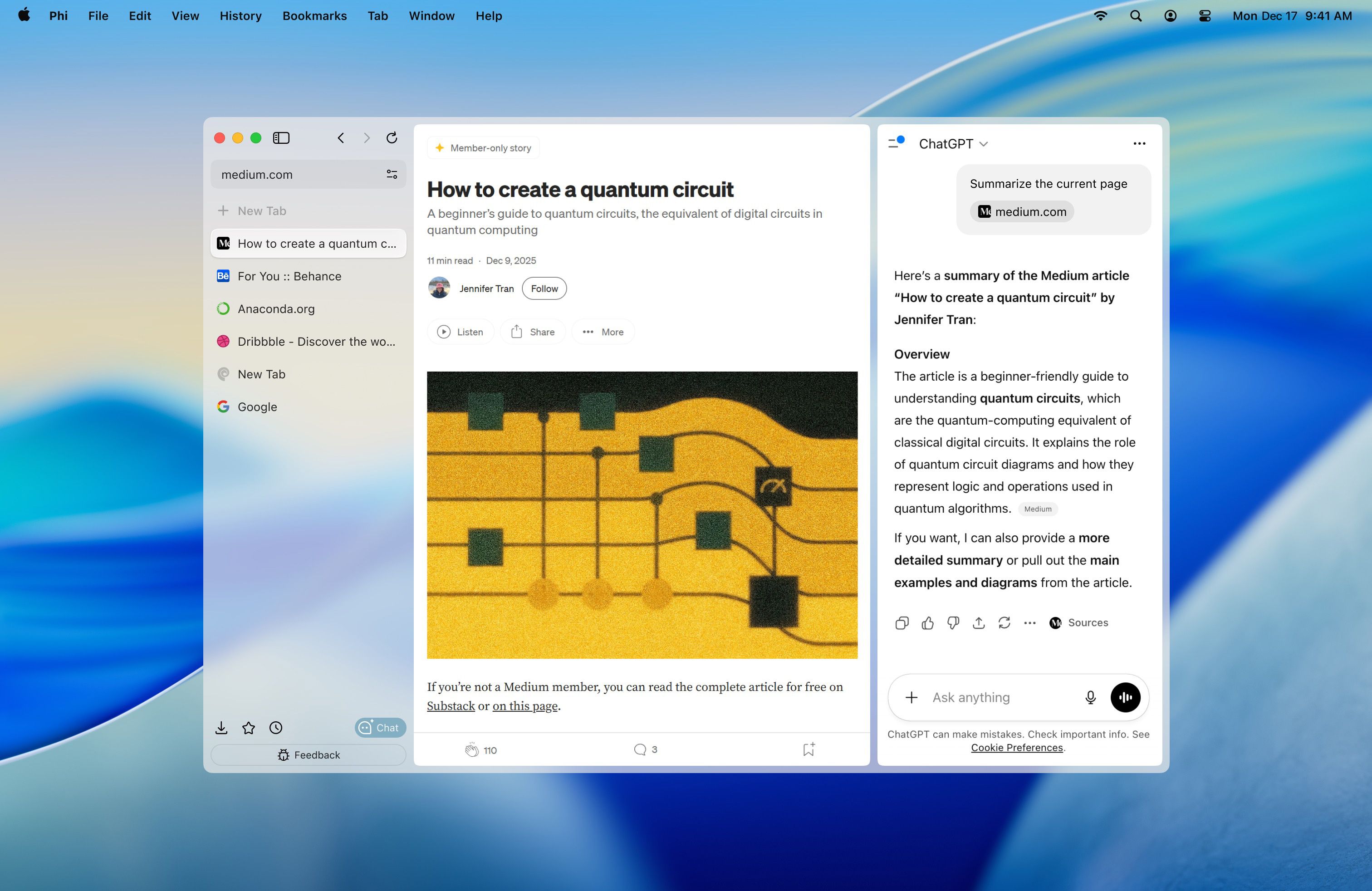This screenshot has height=891, width=1372.
Task: Copy the ChatGPT response
Action: [x=902, y=622]
